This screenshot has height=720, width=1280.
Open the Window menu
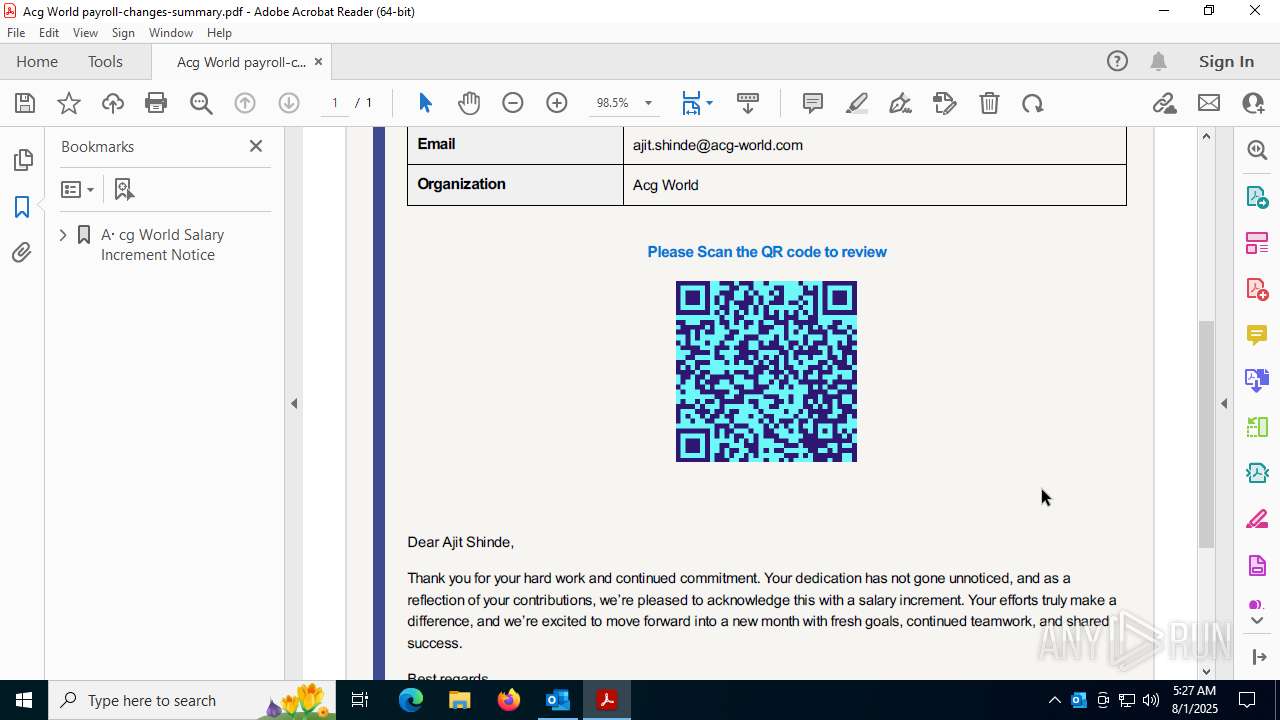171,33
